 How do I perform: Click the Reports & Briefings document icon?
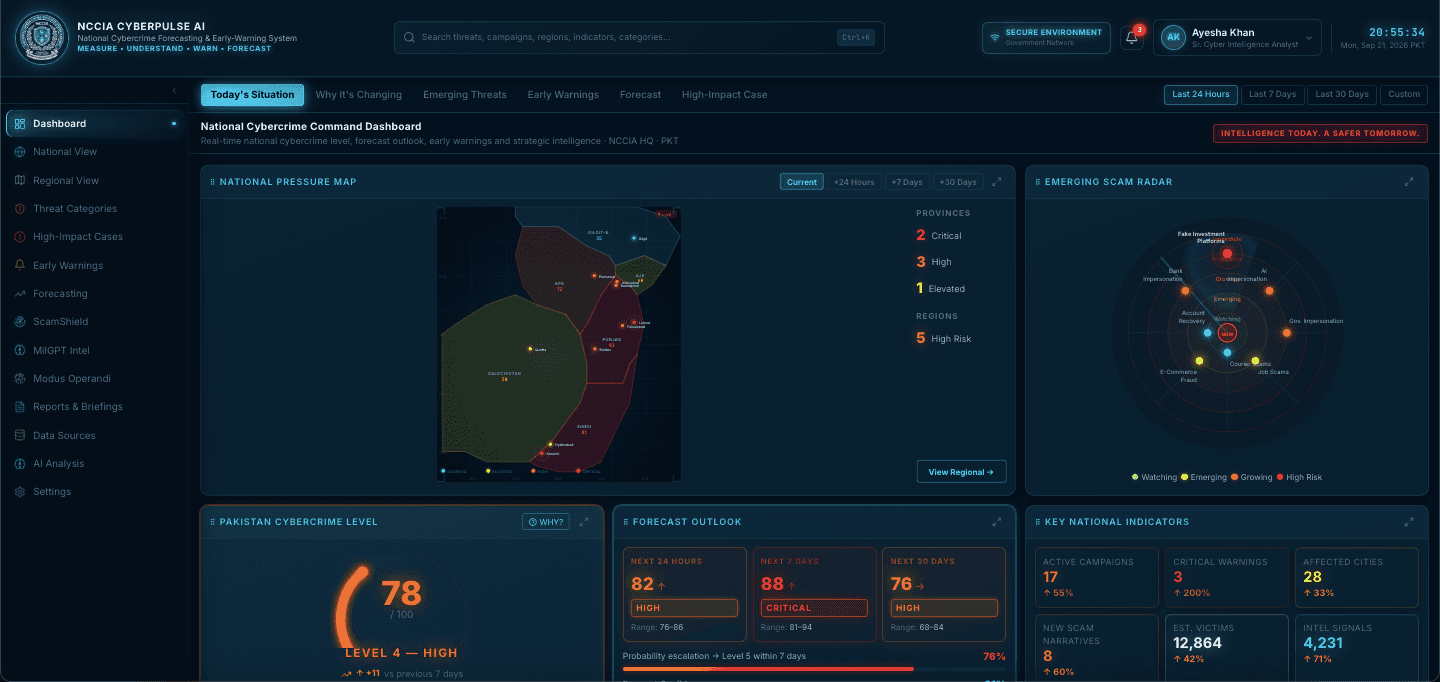20,407
